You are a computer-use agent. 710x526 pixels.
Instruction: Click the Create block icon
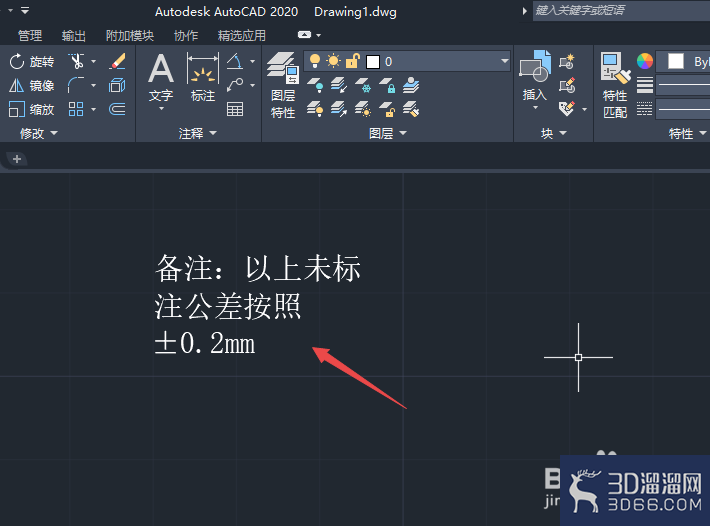pyautogui.click(x=567, y=61)
